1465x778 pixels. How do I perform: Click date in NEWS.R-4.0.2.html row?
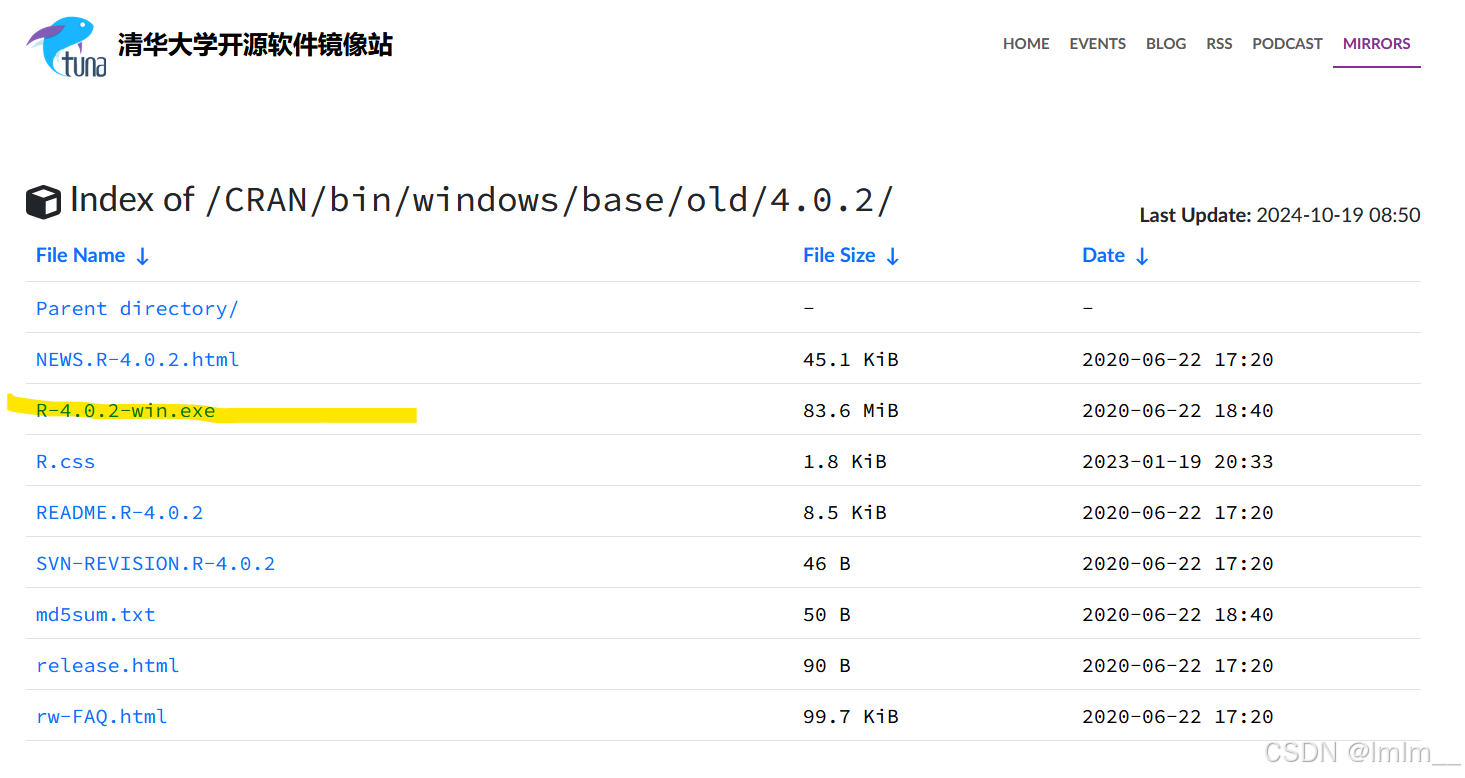[1177, 359]
